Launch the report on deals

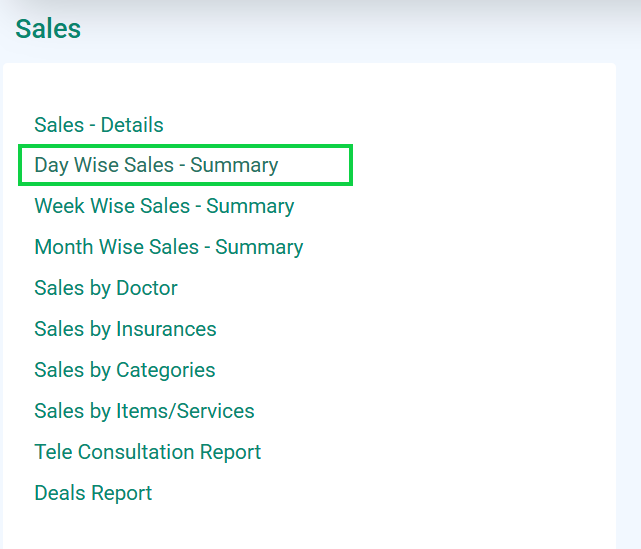[x=93, y=493]
